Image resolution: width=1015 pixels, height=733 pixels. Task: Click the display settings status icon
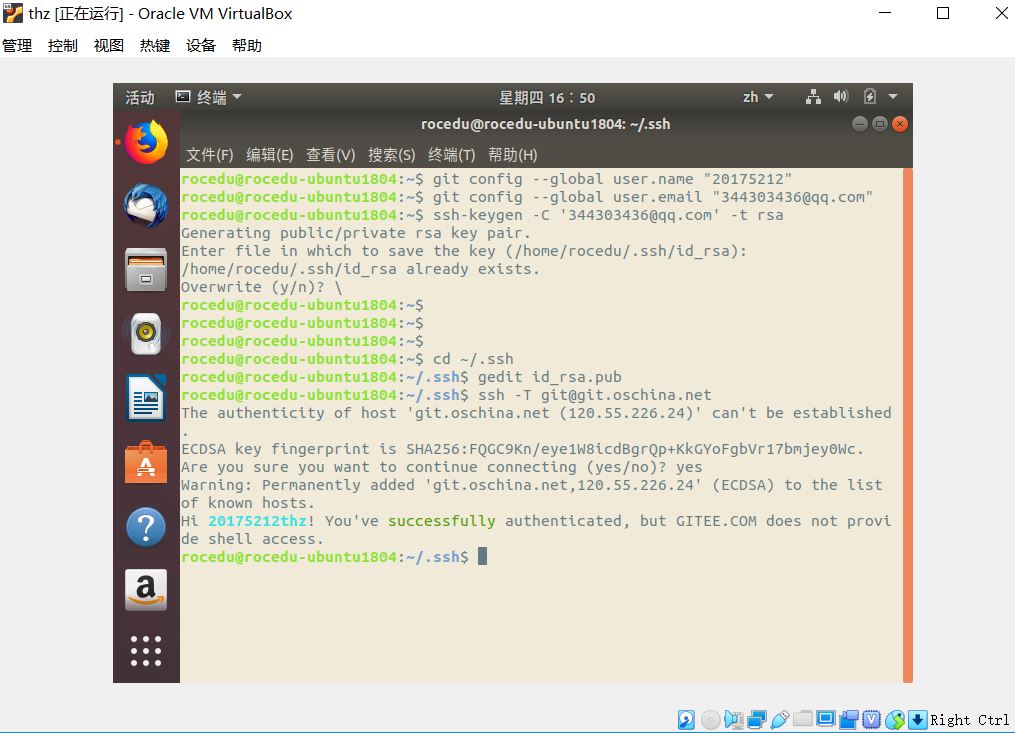[x=826, y=719]
